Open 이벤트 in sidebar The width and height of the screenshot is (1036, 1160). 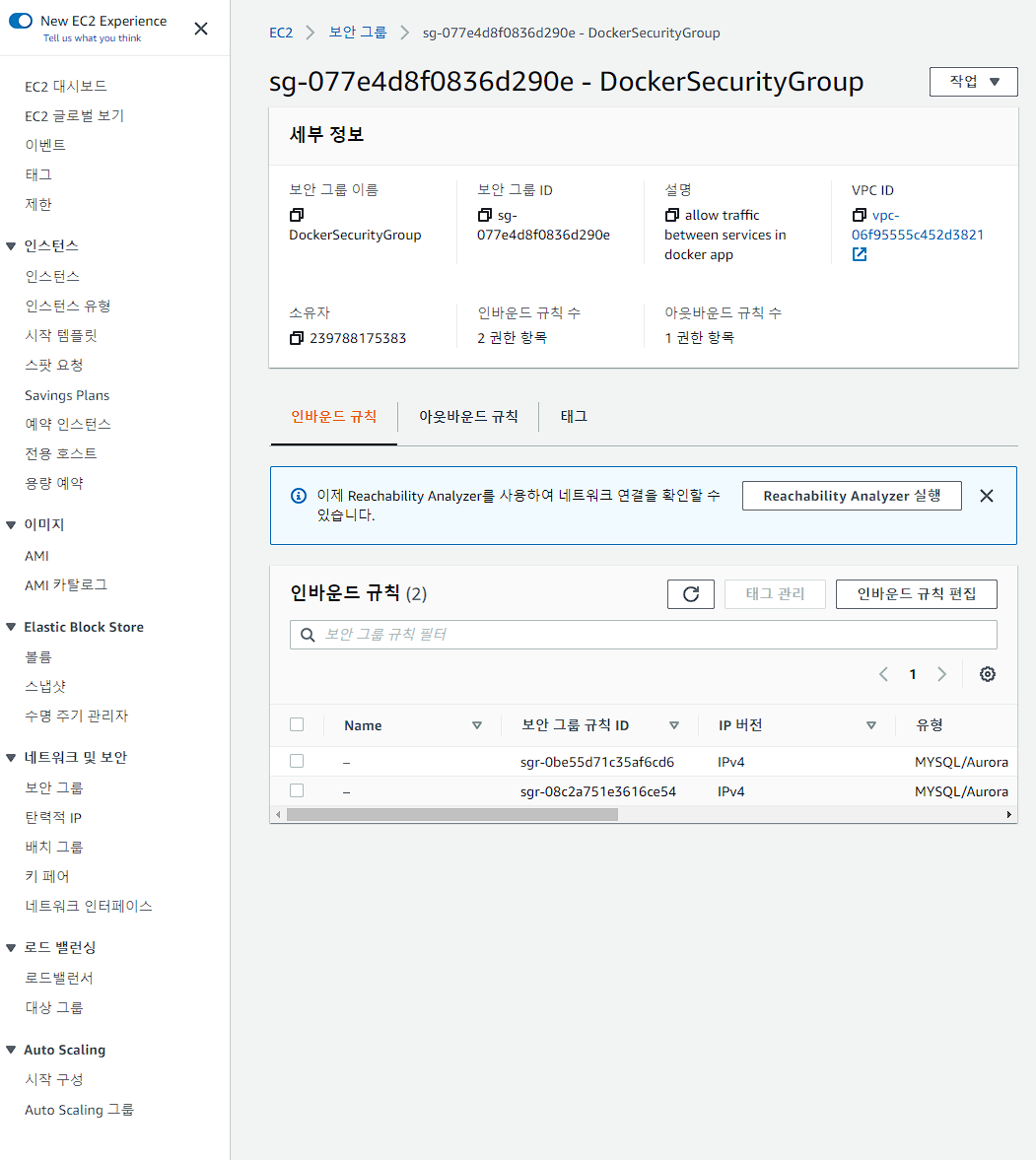pos(45,145)
